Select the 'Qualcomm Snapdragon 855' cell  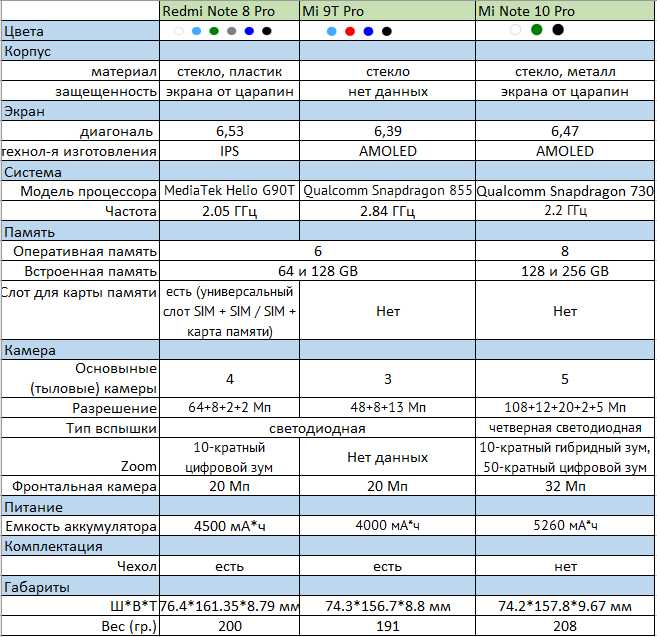pyautogui.click(x=388, y=191)
